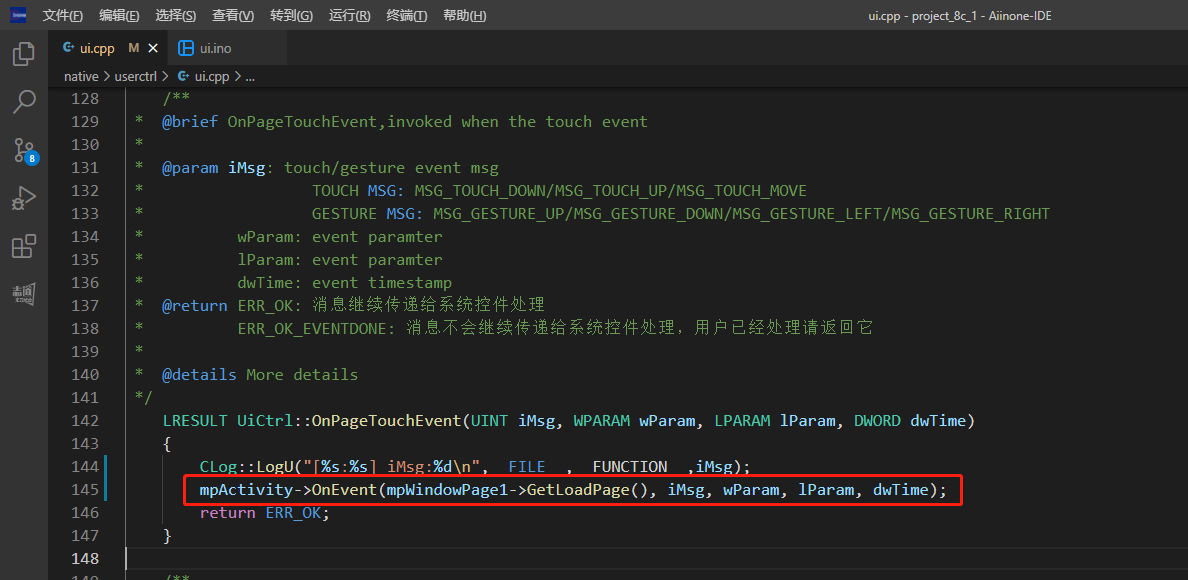Open the 终端(T) menu
The width and height of the screenshot is (1188, 580).
point(406,16)
